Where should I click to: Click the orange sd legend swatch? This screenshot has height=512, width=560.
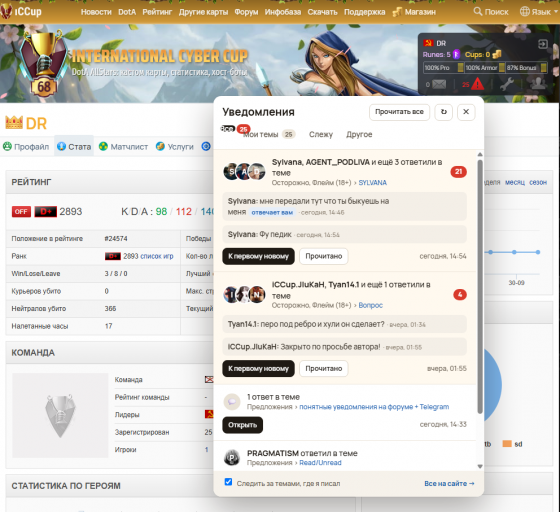click(x=507, y=444)
